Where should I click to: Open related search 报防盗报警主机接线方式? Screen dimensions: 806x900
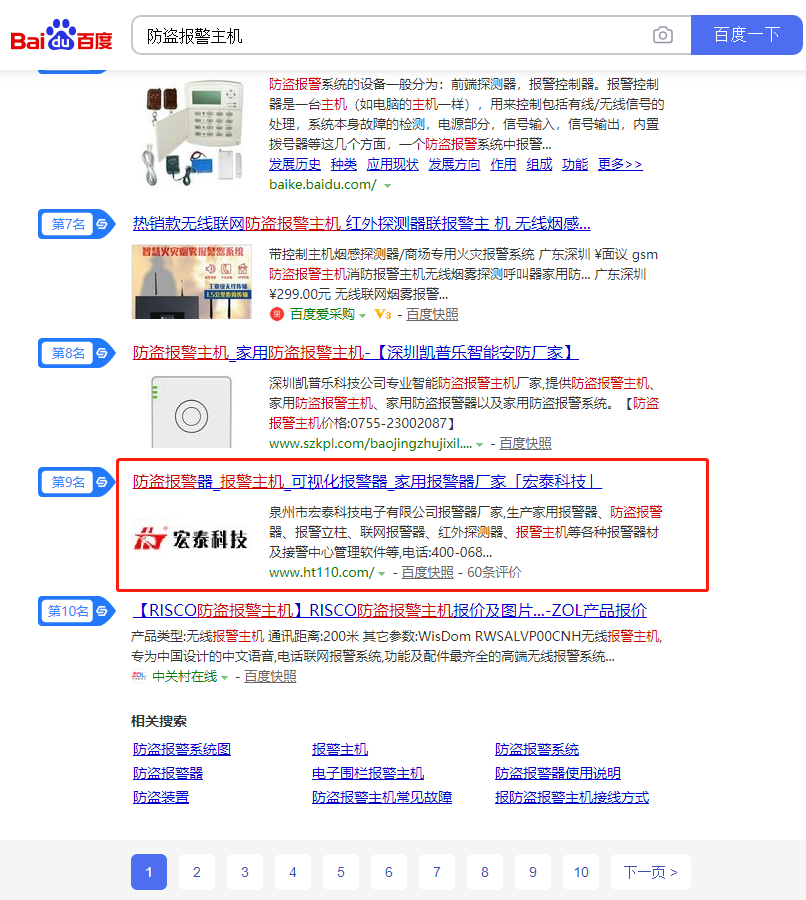pos(572,797)
